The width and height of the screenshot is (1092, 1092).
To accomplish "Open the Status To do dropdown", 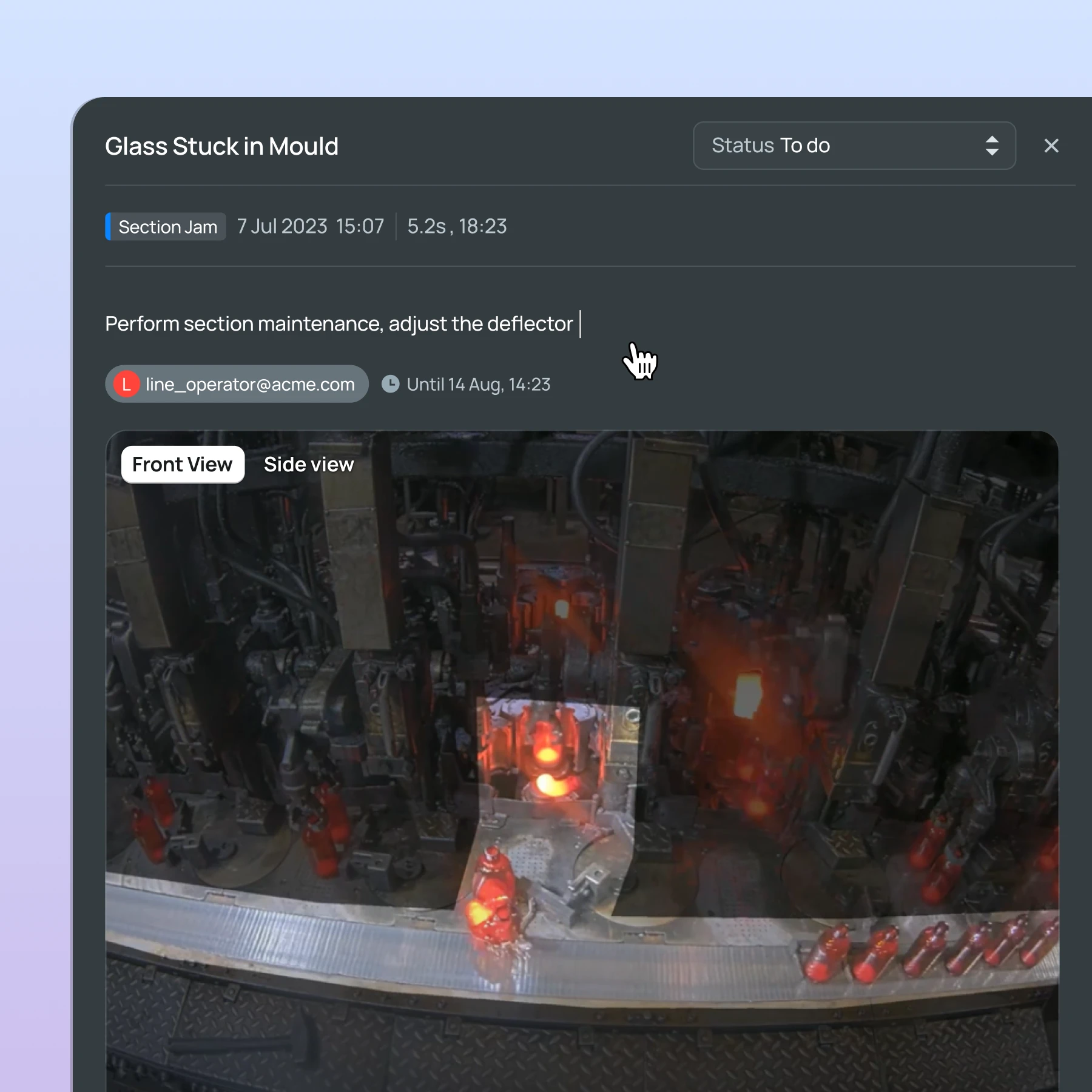I will [853, 146].
